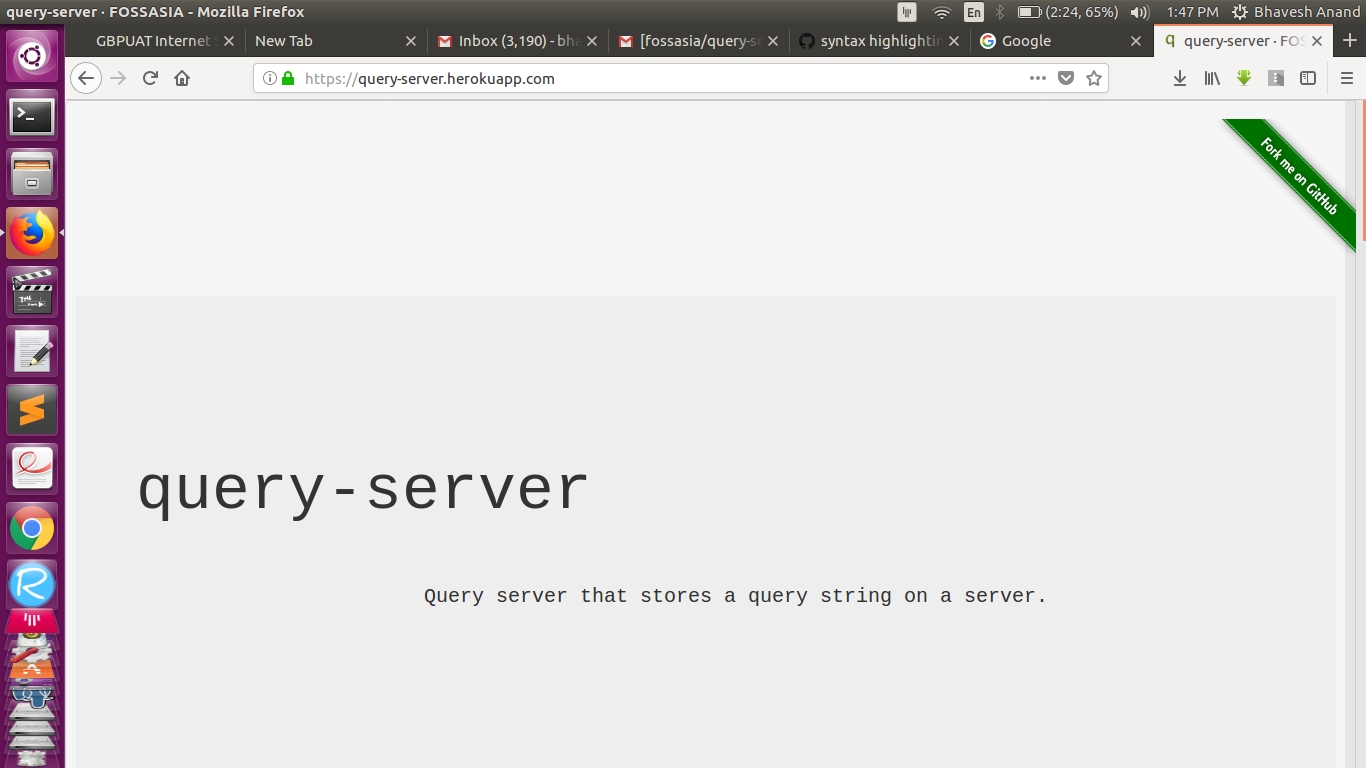Open the Firefox hamburger menu
This screenshot has height=768, width=1366.
click(x=1346, y=78)
